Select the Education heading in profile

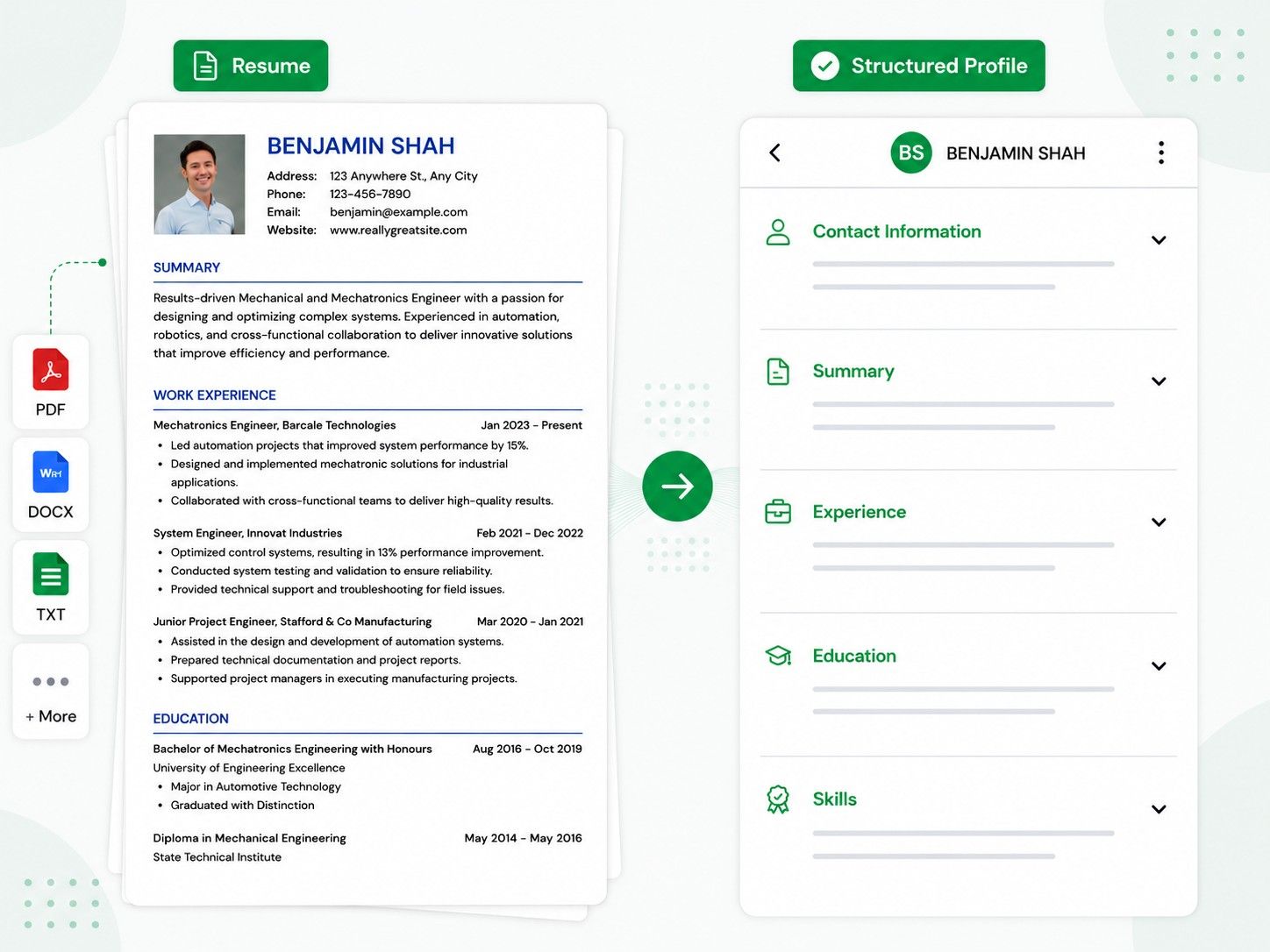(x=854, y=656)
